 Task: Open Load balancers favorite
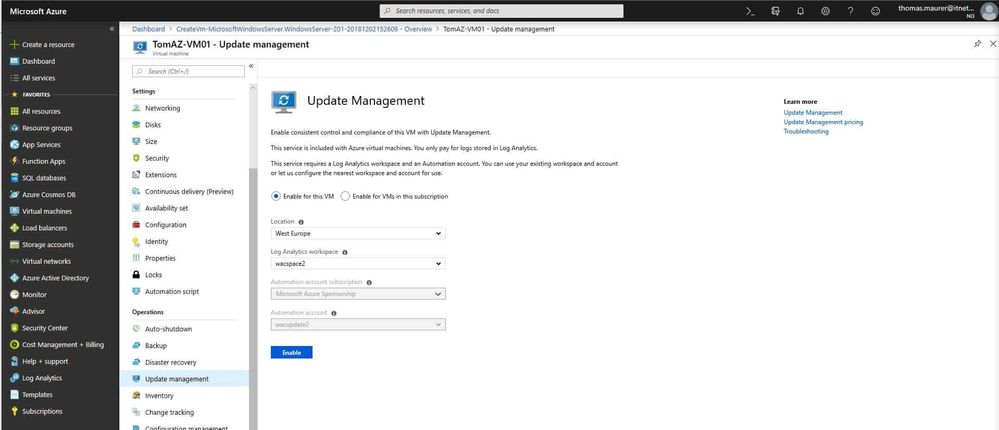click(x=38, y=227)
